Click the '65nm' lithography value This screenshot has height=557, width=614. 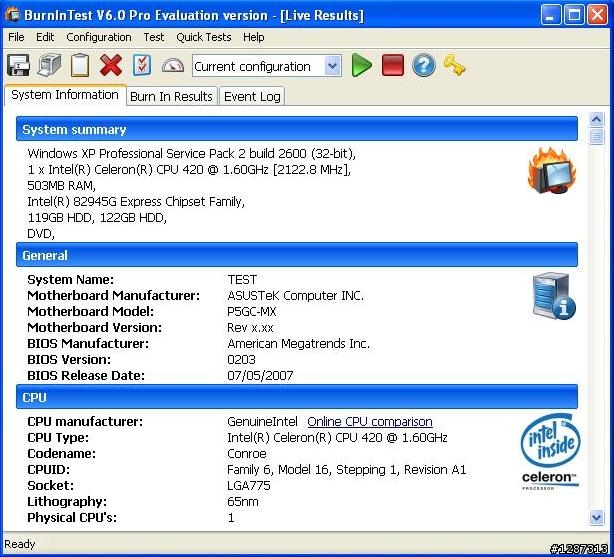[243, 502]
